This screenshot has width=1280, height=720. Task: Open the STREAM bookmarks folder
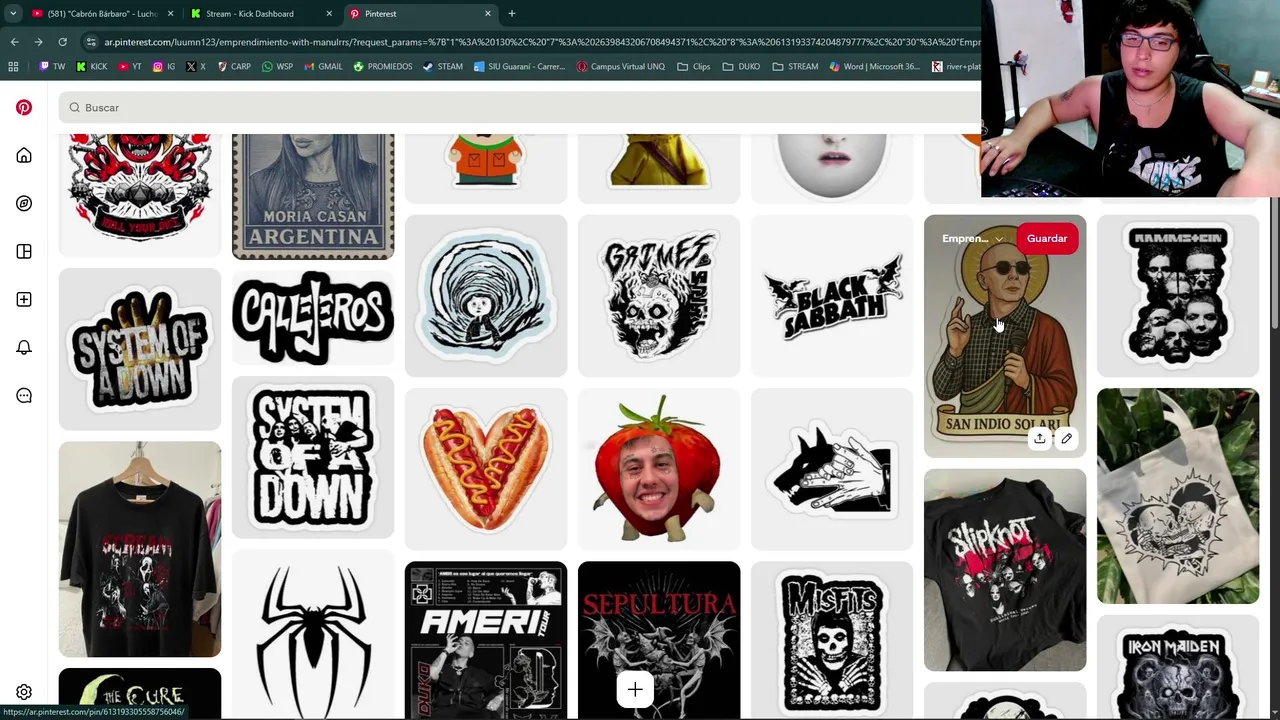pos(795,67)
